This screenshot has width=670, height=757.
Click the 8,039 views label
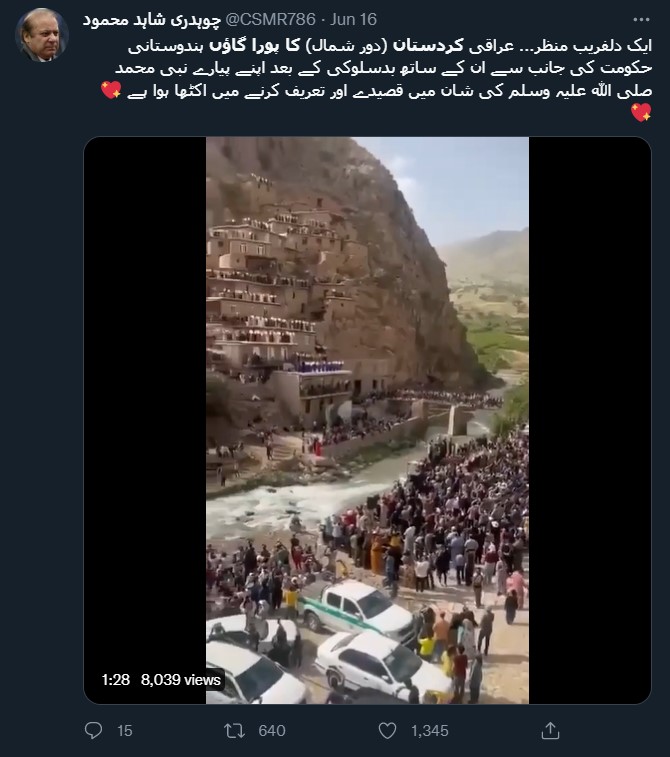click(181, 680)
